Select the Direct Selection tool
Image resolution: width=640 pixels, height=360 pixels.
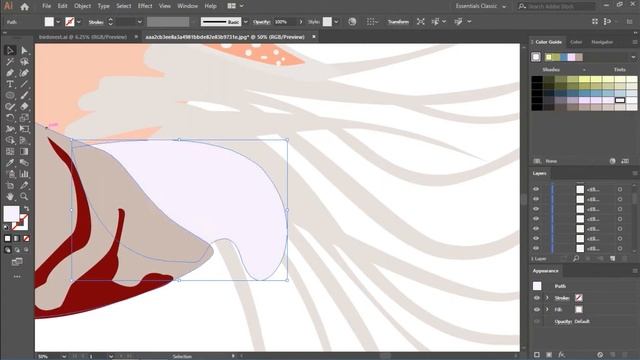24,50
